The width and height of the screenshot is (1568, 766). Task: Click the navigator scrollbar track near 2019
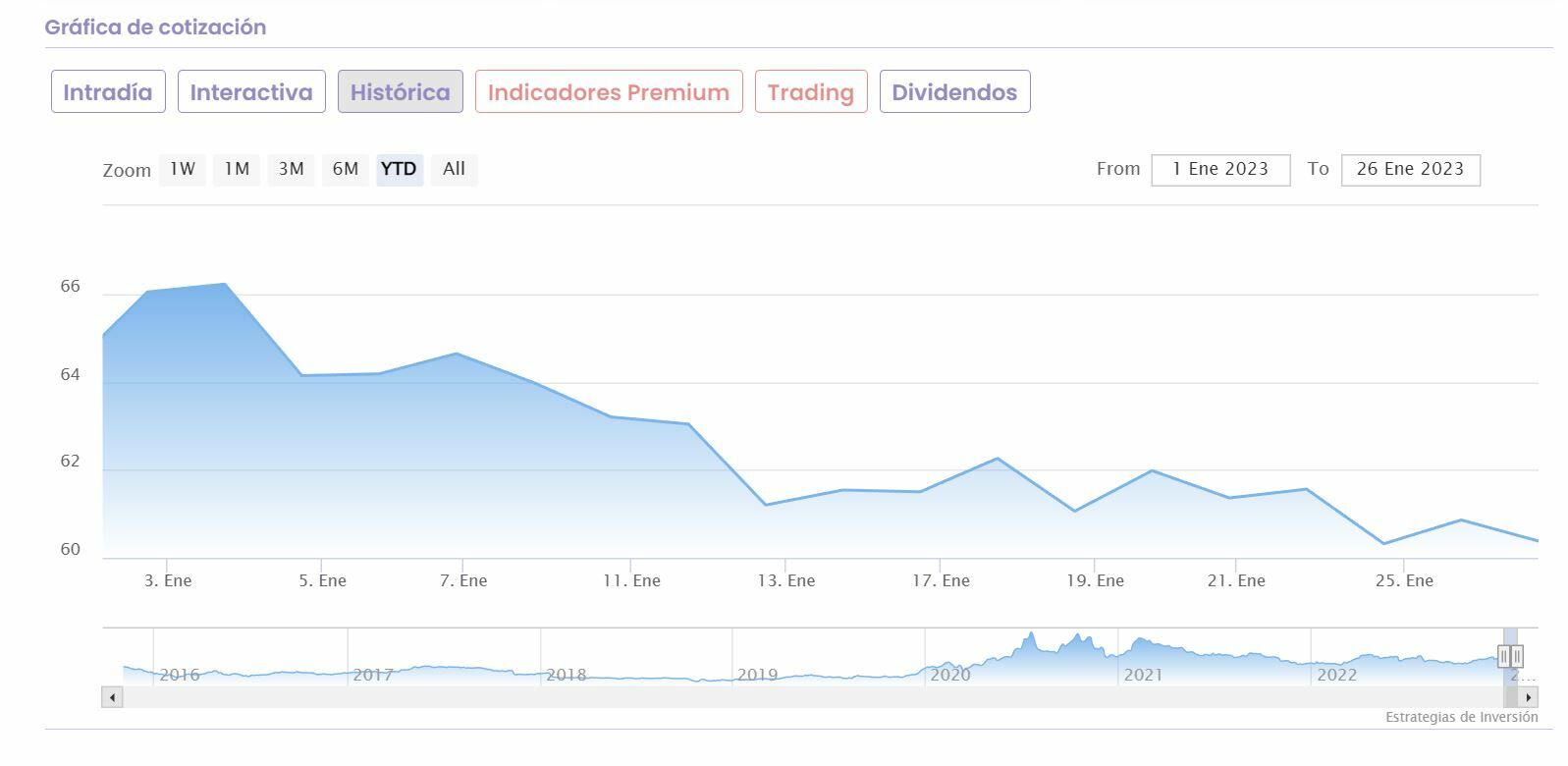pyautogui.click(x=756, y=697)
